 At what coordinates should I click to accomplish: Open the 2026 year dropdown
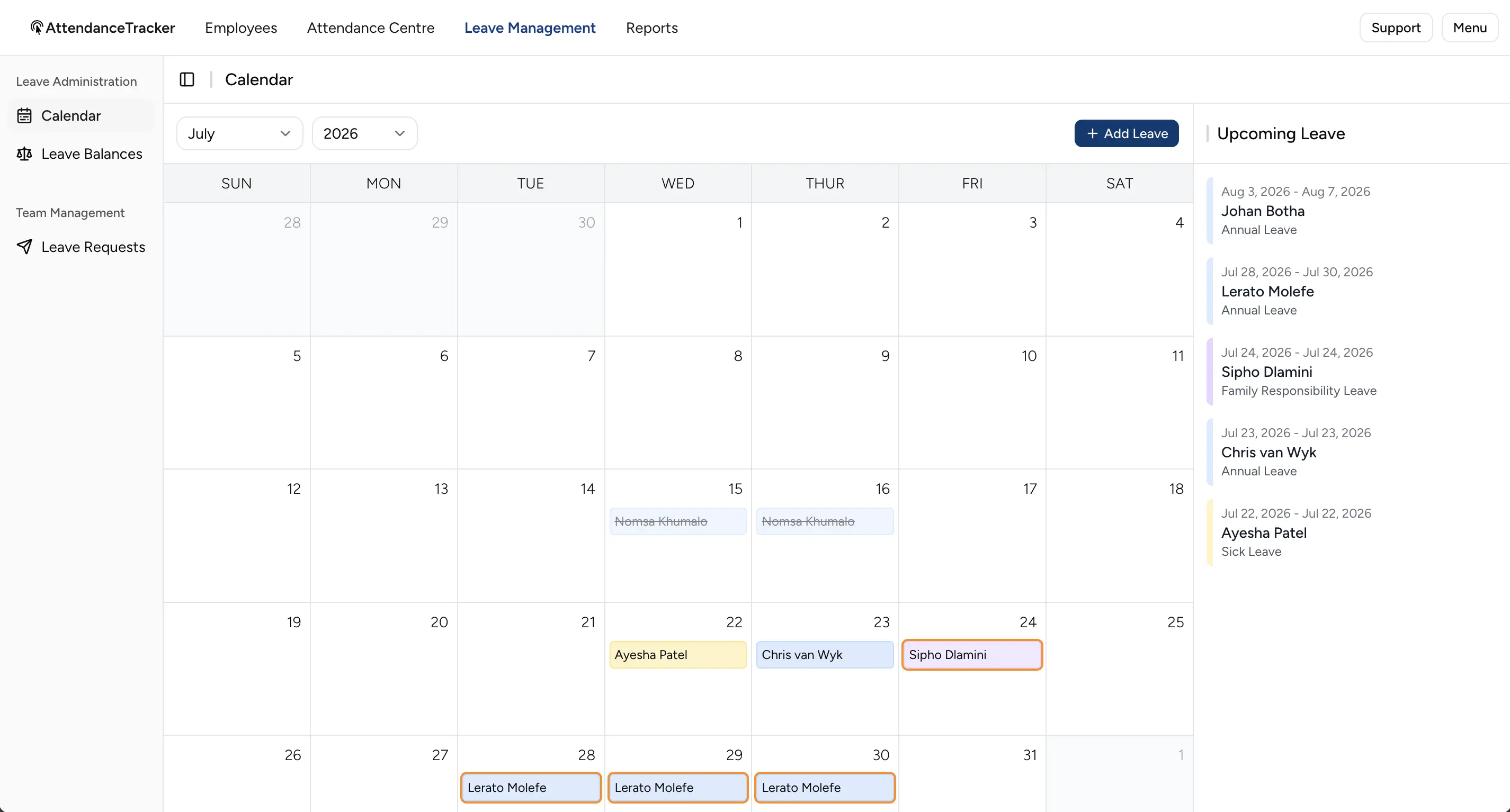pyautogui.click(x=364, y=133)
